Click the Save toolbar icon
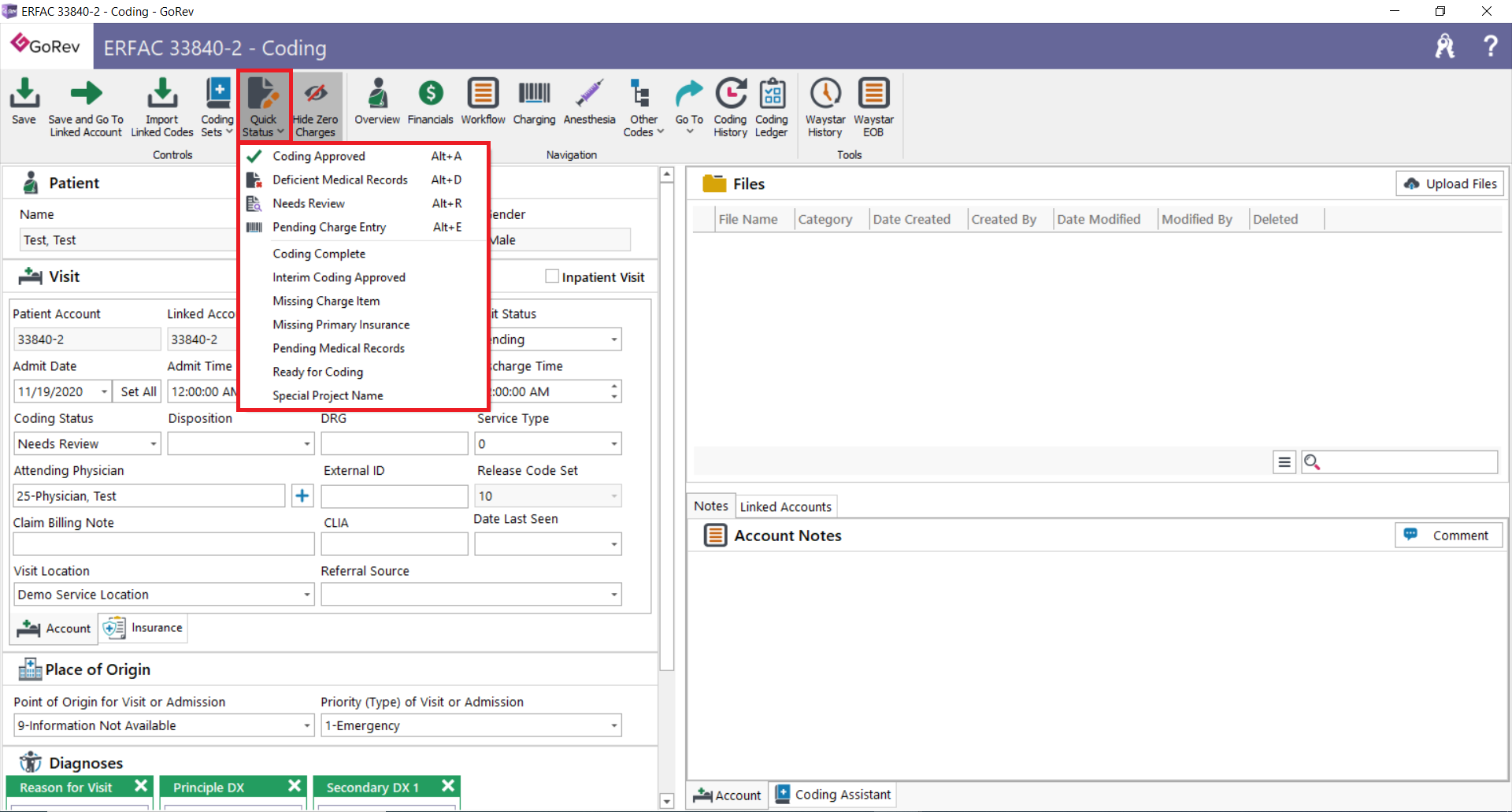Image resolution: width=1512 pixels, height=812 pixels. click(24, 102)
